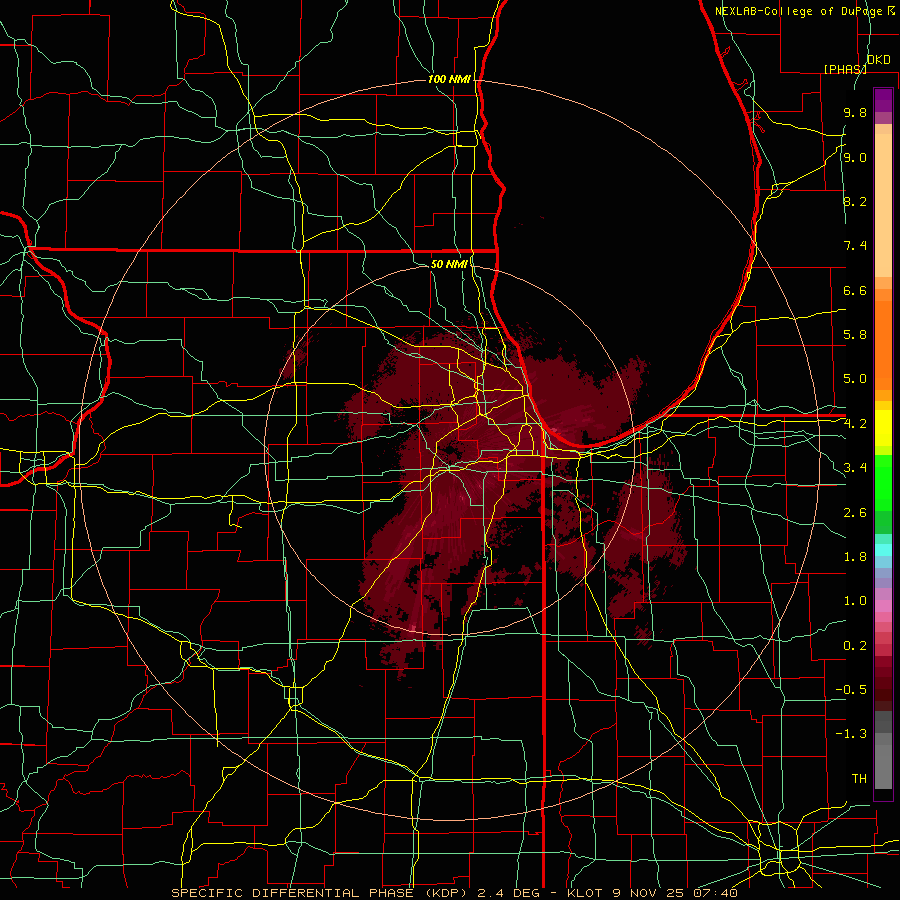The height and width of the screenshot is (900, 900).
Task: Click the 6.6 value on color scale
Action: tap(855, 290)
